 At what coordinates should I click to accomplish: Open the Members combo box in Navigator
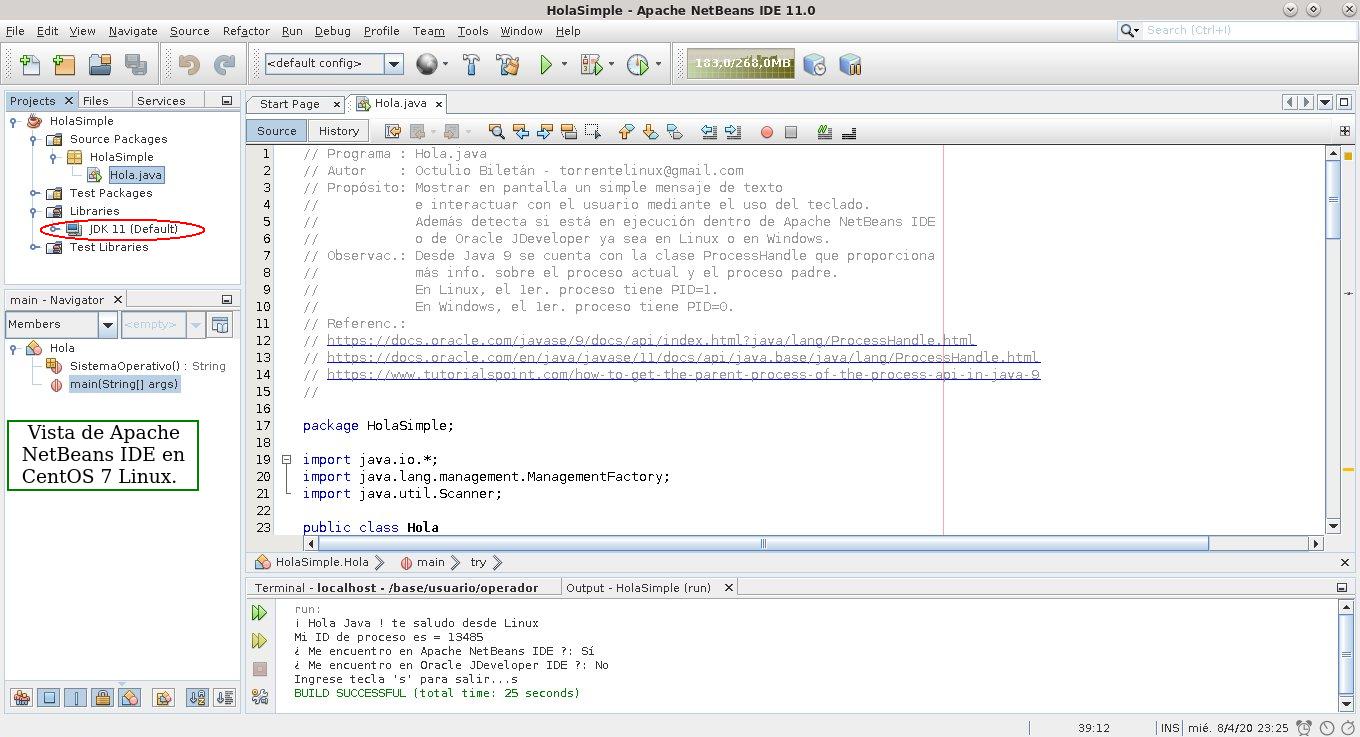click(62, 324)
